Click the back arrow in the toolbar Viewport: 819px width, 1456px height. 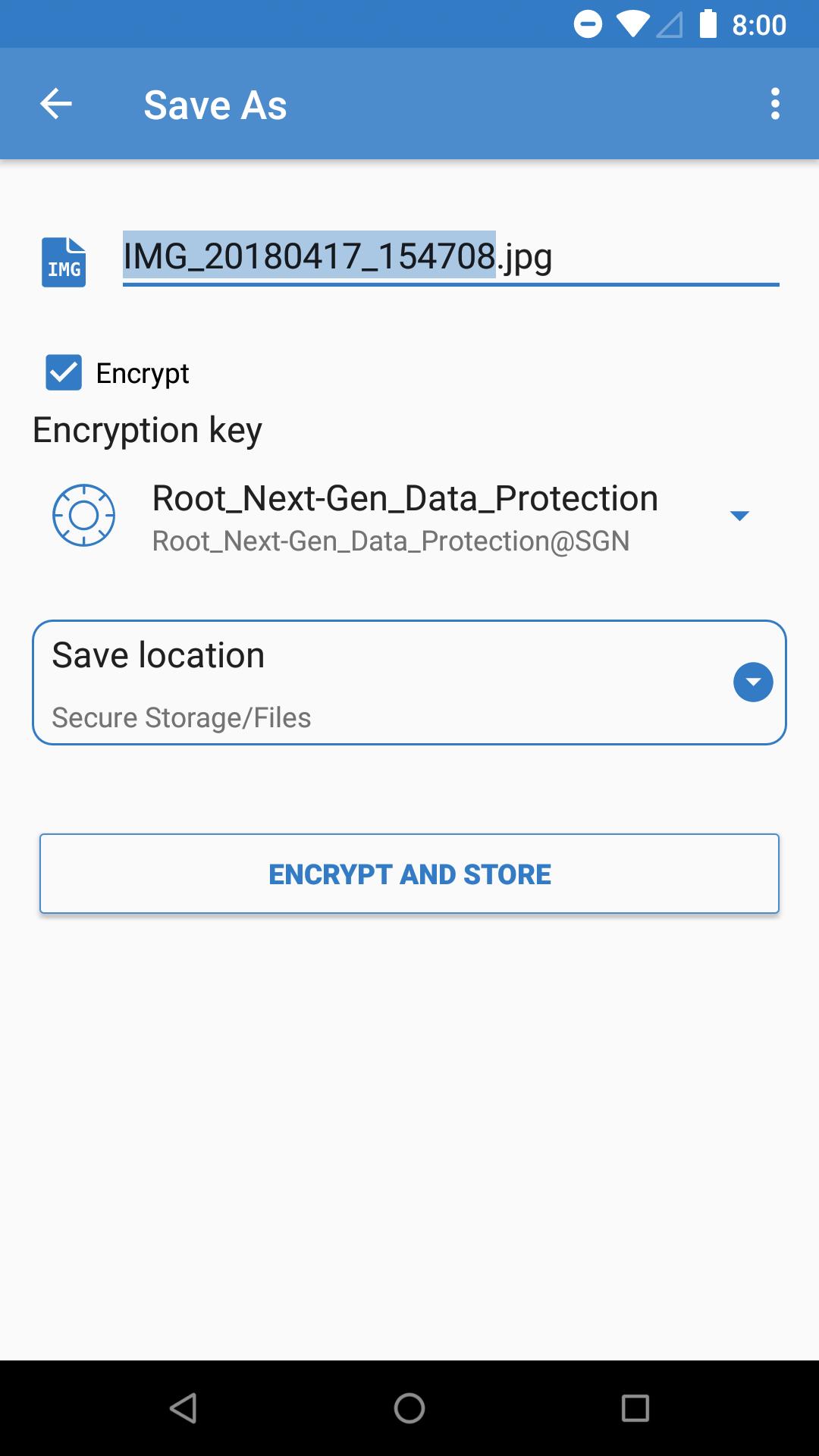point(55,103)
